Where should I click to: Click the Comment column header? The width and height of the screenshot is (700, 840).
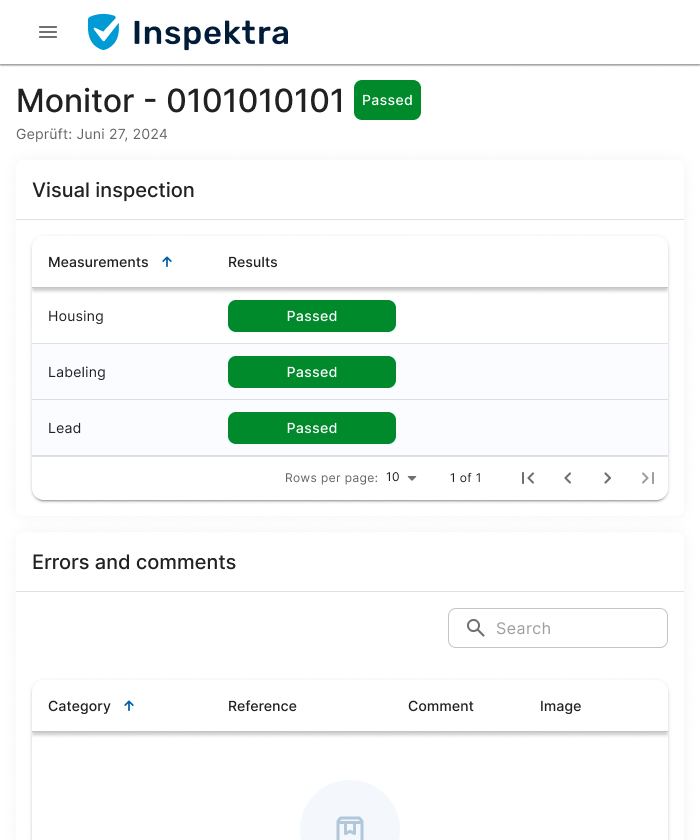[x=440, y=706]
